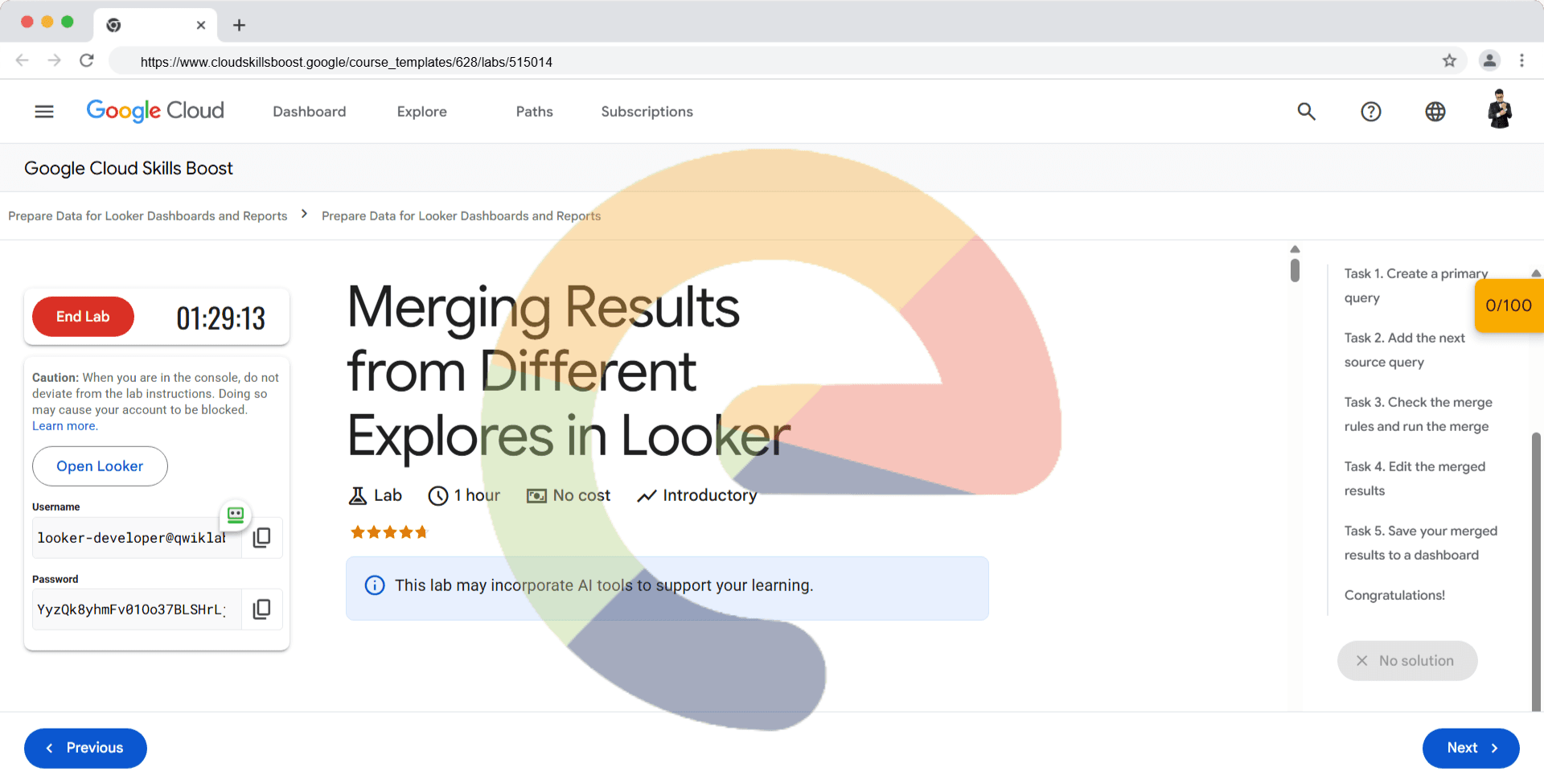Open the help question mark icon
Screen dimensions: 1544x784
(1370, 112)
